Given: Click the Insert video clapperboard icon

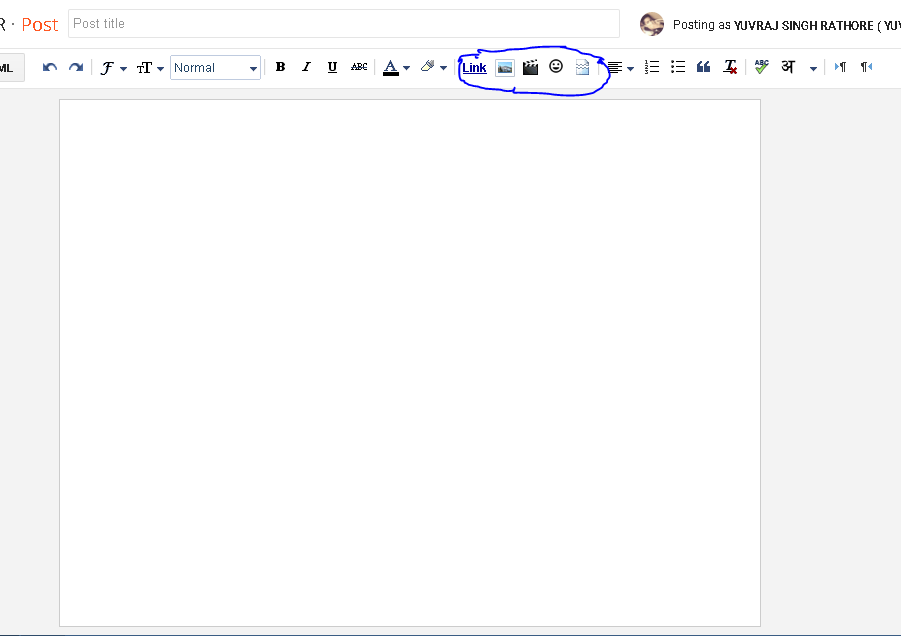Looking at the screenshot, I should click(x=530, y=67).
